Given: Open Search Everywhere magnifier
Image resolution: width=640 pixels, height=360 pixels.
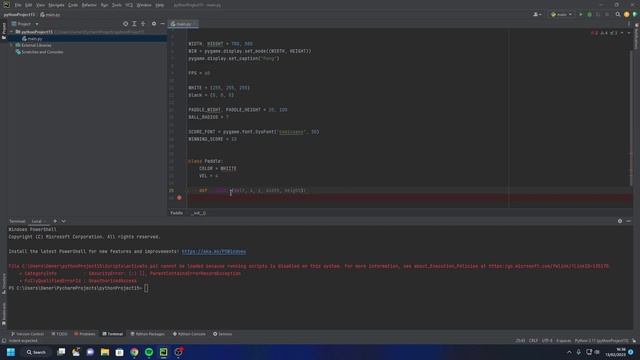Looking at the screenshot, I should pos(618,14).
